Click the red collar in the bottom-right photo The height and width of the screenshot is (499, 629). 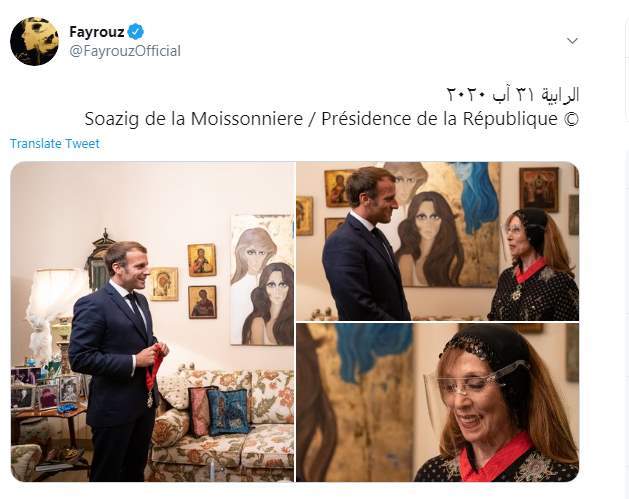(x=495, y=454)
